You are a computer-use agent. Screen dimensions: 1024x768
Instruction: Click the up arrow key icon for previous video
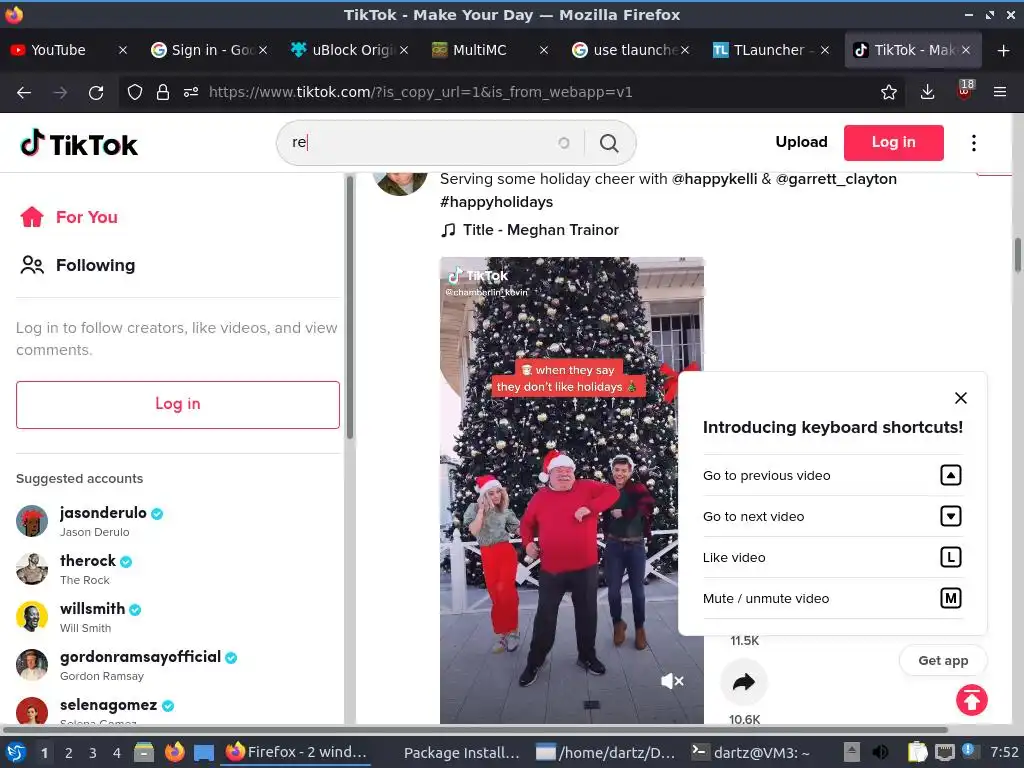click(x=951, y=475)
